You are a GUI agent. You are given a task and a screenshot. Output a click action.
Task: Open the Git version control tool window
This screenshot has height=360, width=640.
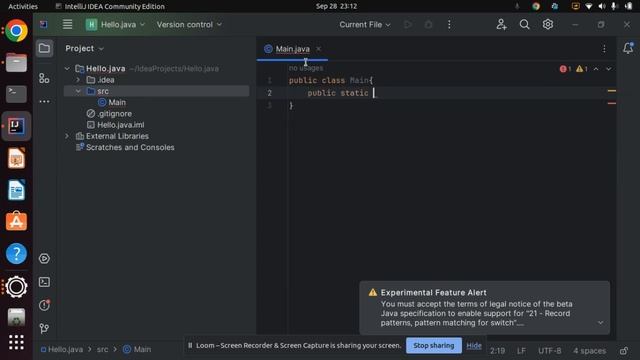[44, 329]
